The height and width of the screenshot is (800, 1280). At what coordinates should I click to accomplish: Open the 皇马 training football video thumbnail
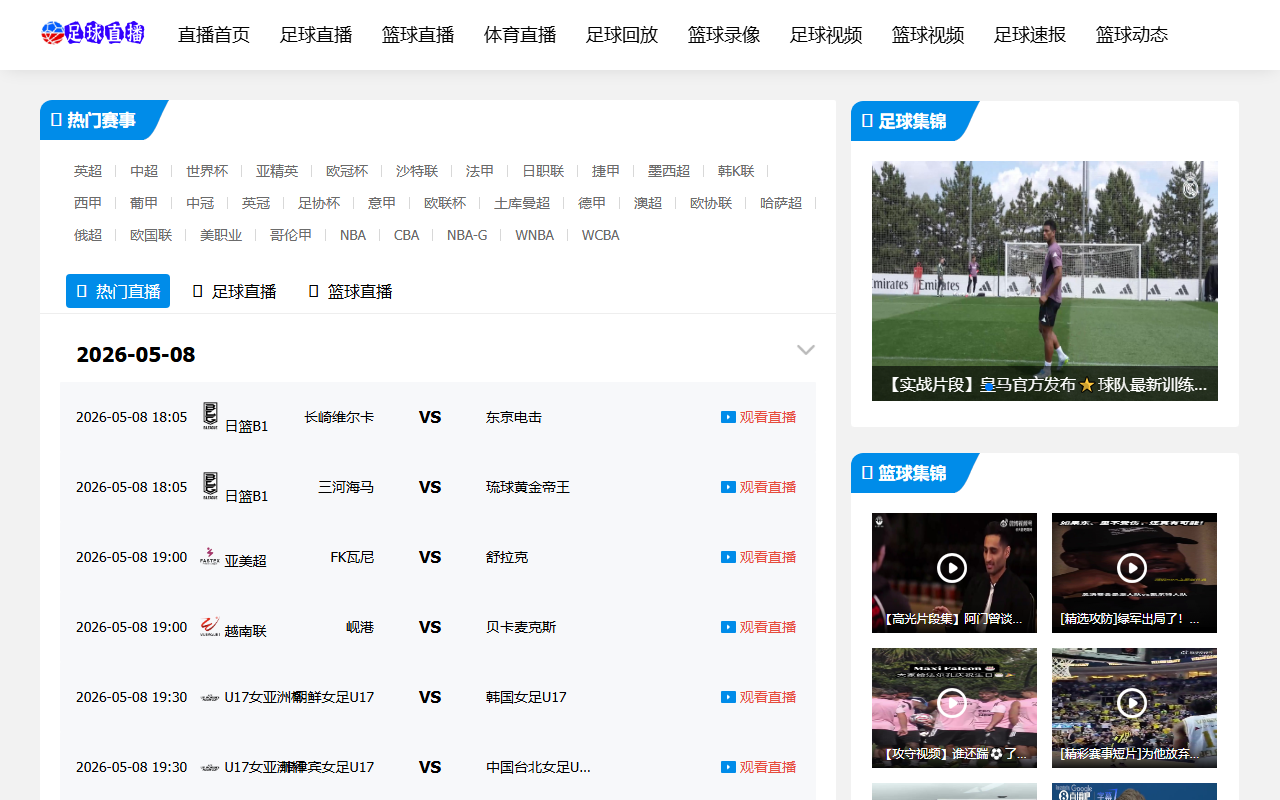[1045, 281]
